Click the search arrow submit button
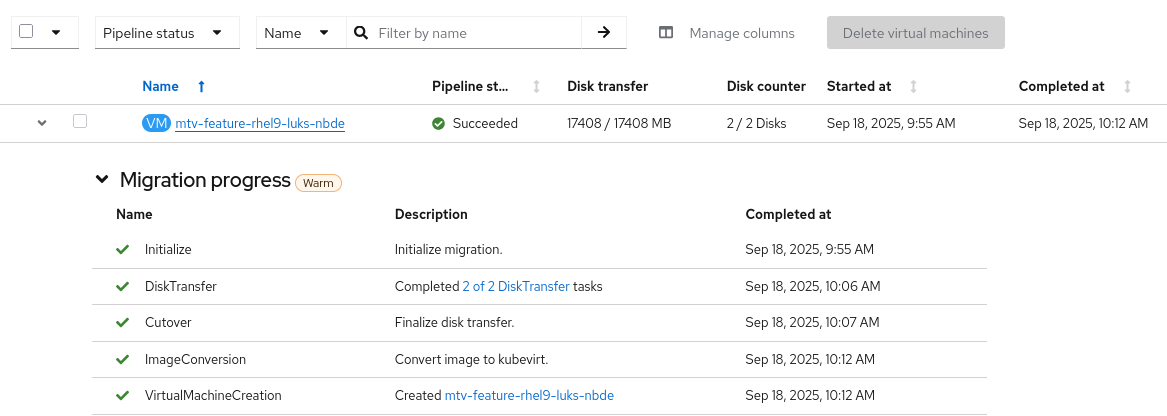 (604, 33)
